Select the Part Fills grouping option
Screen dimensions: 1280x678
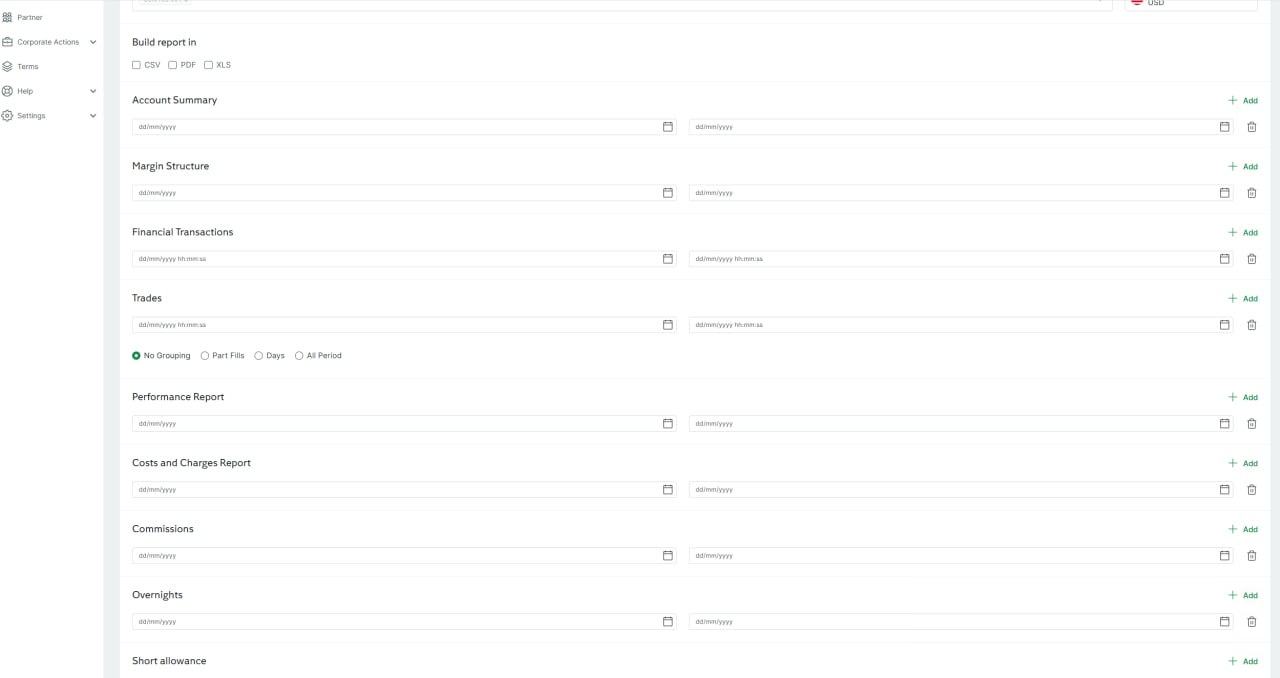(x=205, y=356)
